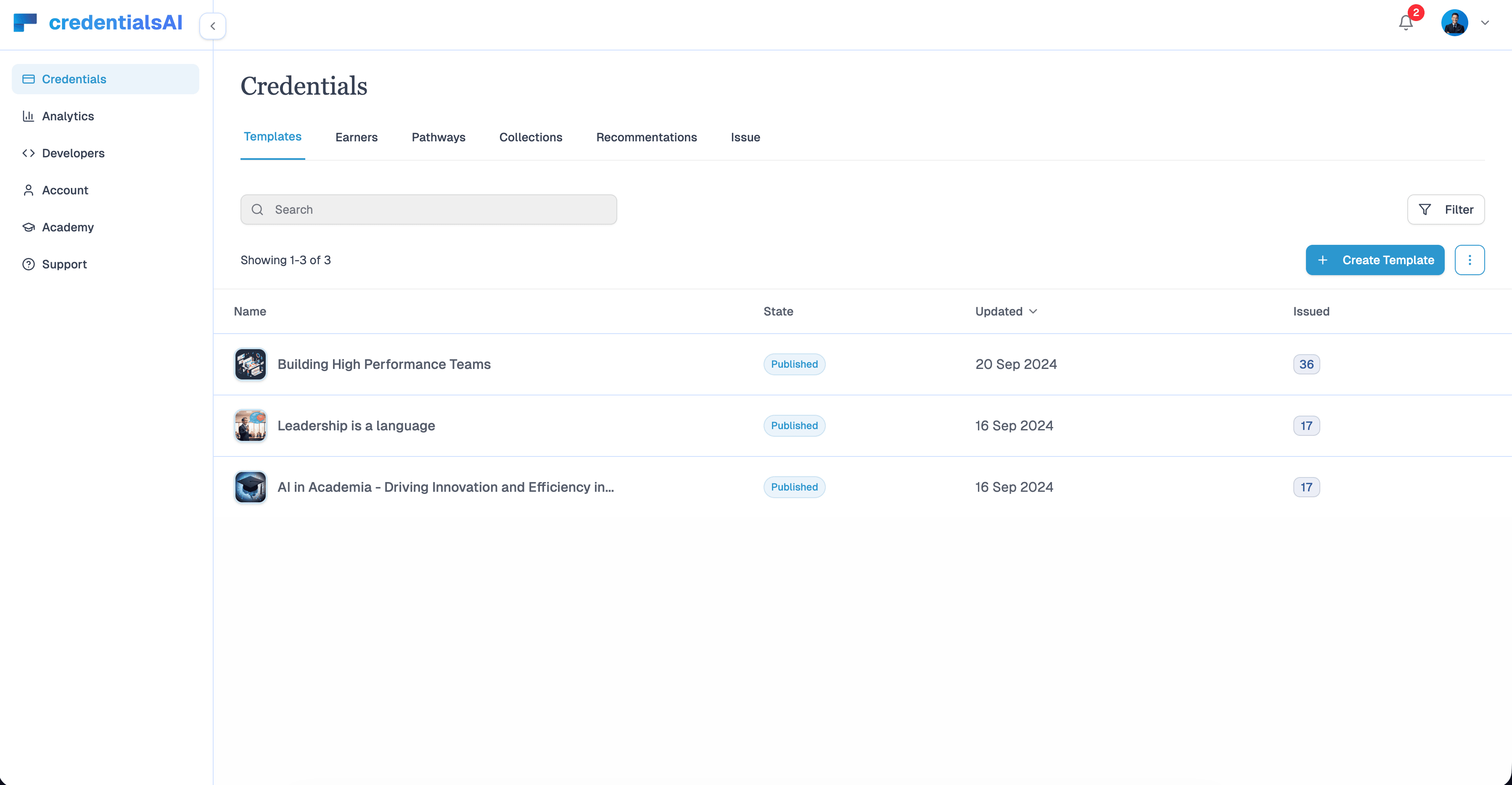This screenshot has height=785, width=1512.
Task: Click the Create Template button
Action: tap(1375, 260)
